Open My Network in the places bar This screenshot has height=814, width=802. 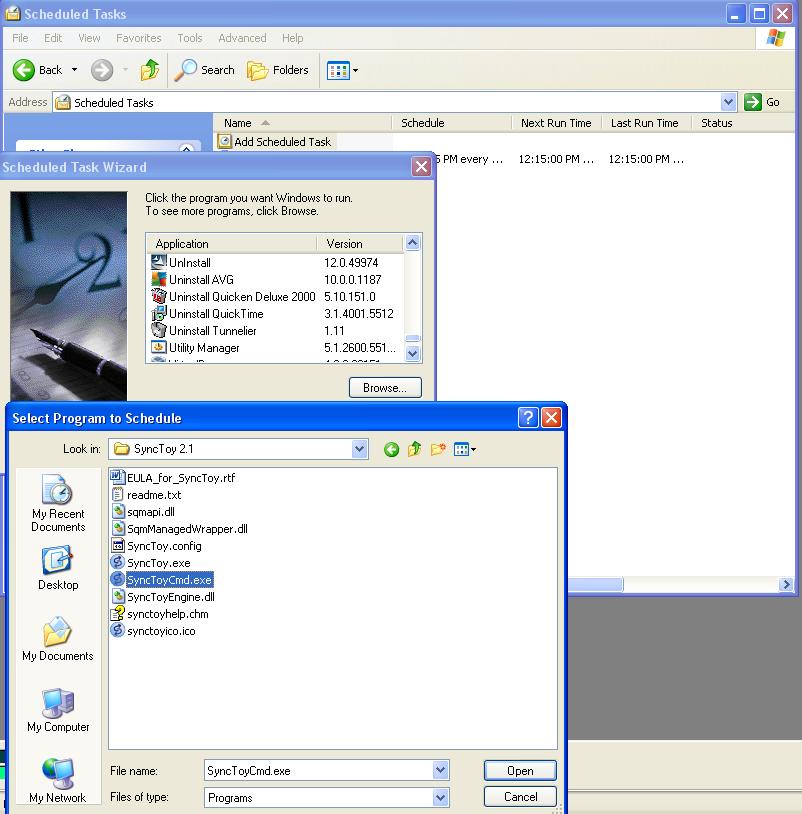coord(58,781)
